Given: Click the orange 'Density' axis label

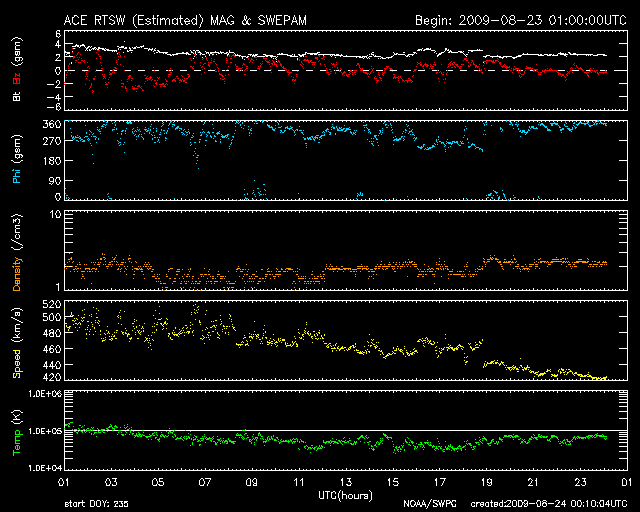Looking at the screenshot, I should pos(17,274).
